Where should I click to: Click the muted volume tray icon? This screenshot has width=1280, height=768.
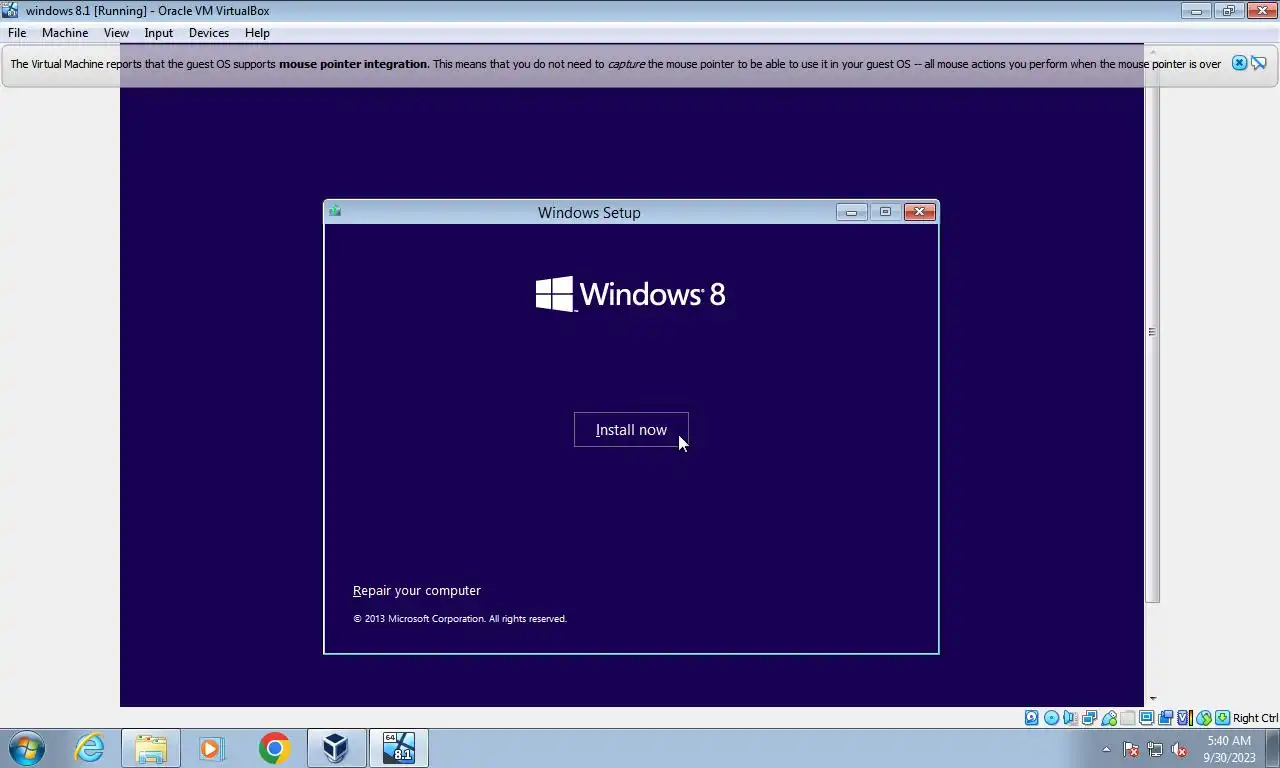(x=1179, y=749)
